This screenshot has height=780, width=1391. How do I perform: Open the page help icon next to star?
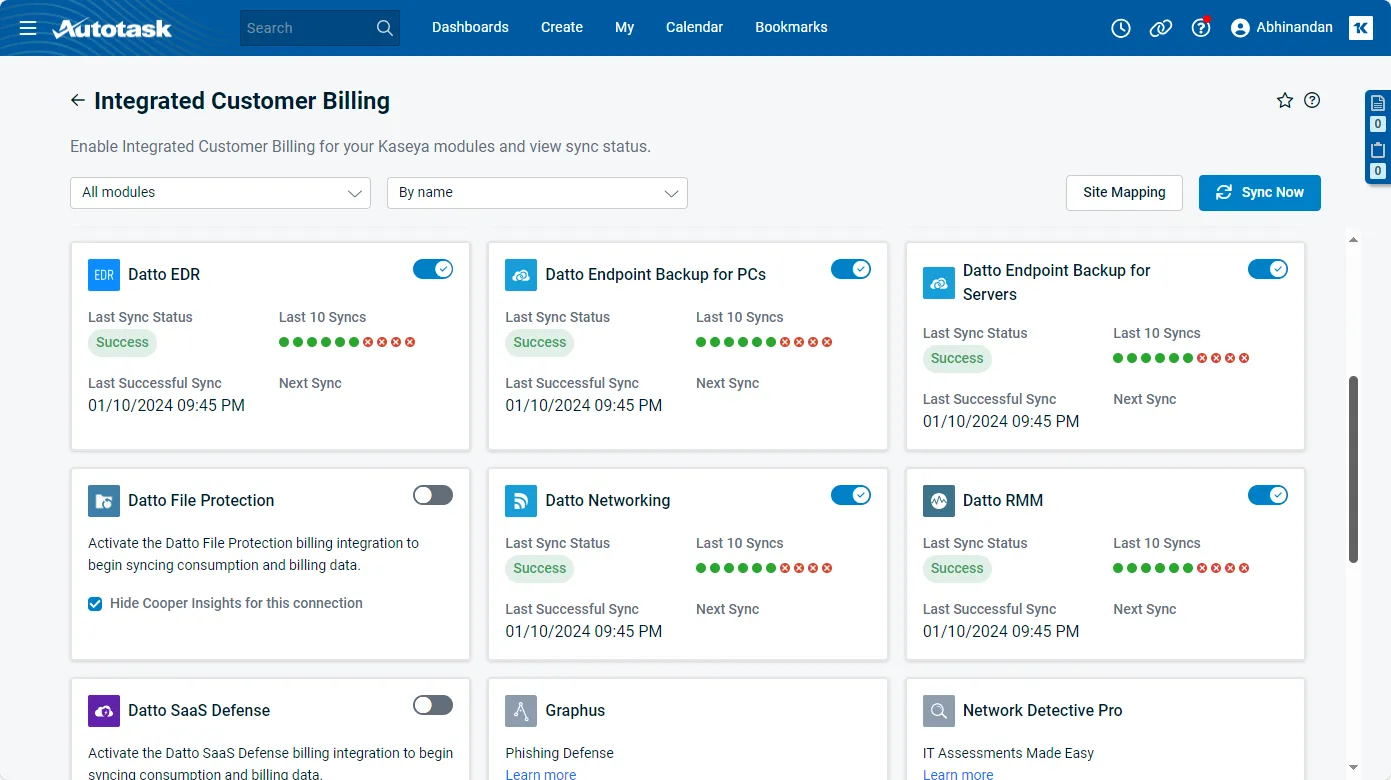[1312, 100]
